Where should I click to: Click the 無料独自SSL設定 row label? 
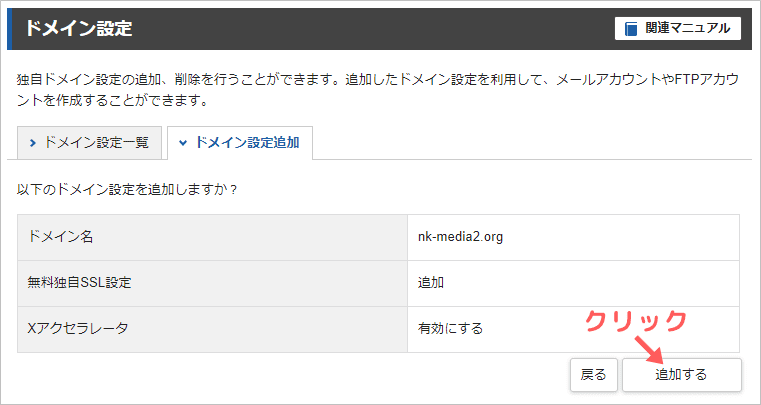79,283
